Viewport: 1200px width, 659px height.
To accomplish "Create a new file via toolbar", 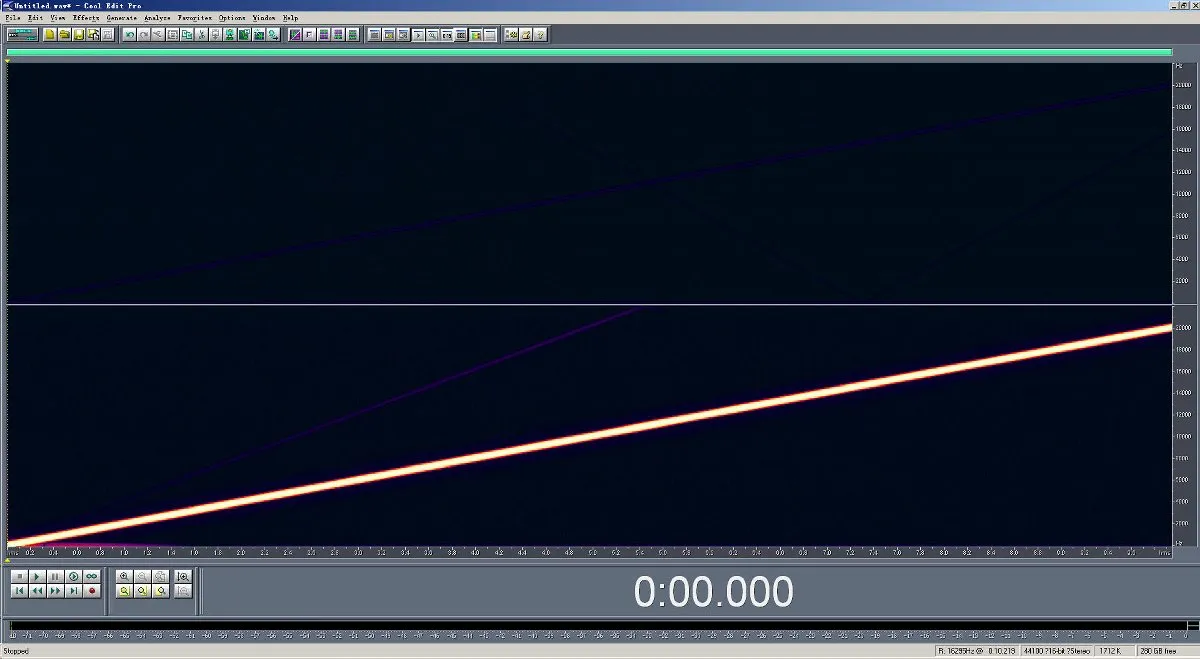I will (x=49, y=35).
